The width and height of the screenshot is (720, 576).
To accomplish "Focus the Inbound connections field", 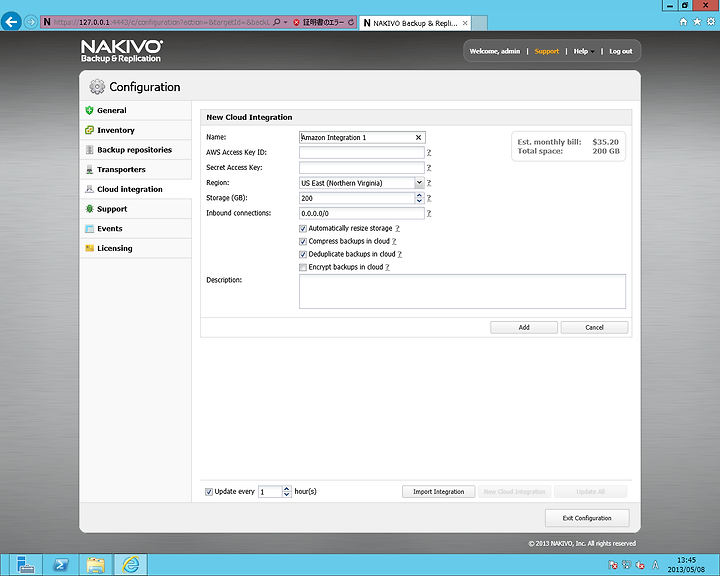I will click(x=362, y=213).
